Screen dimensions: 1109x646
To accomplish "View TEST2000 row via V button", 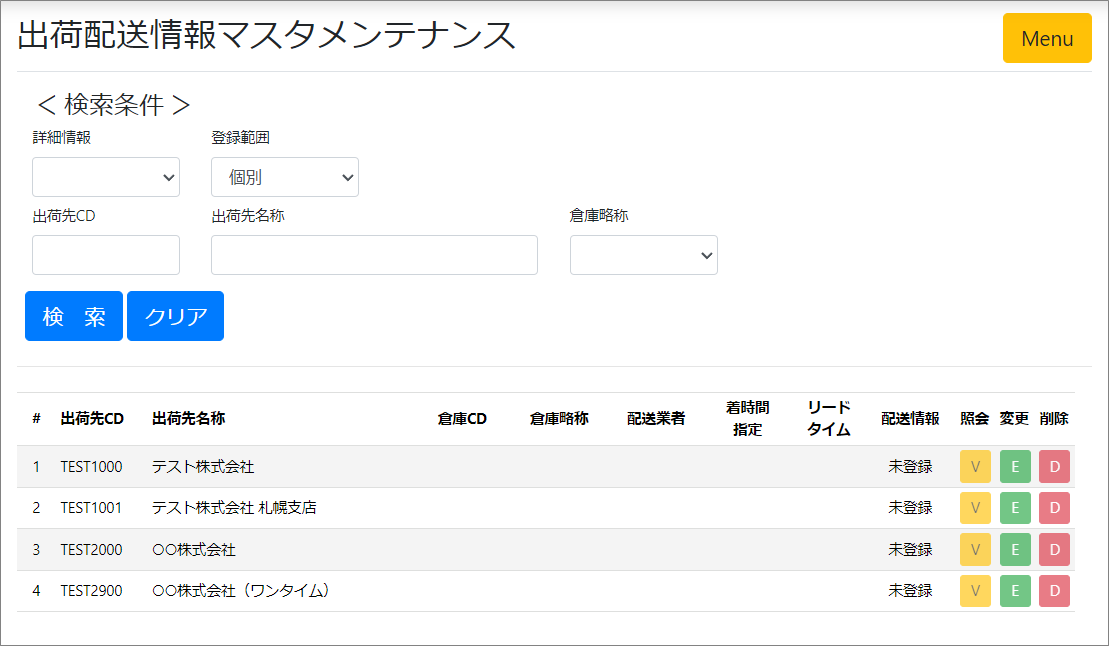I will point(975,549).
